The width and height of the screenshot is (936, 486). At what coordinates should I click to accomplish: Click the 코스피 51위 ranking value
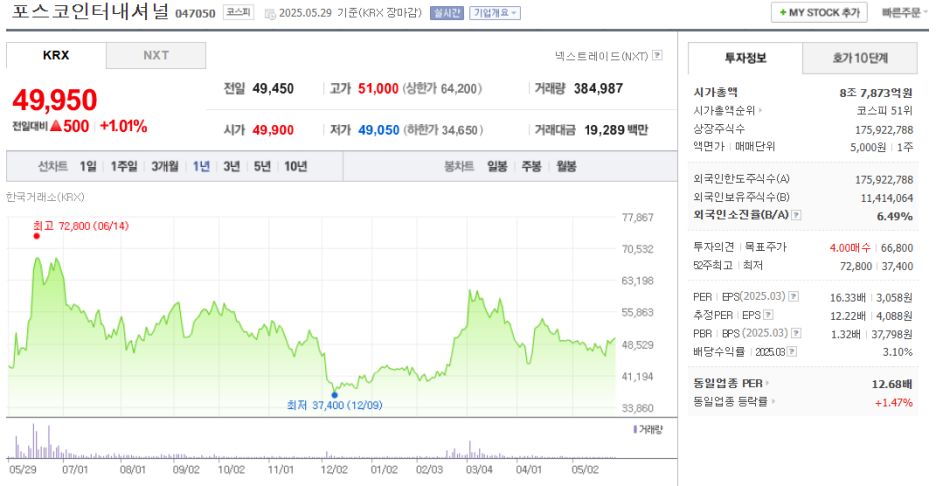pos(885,110)
